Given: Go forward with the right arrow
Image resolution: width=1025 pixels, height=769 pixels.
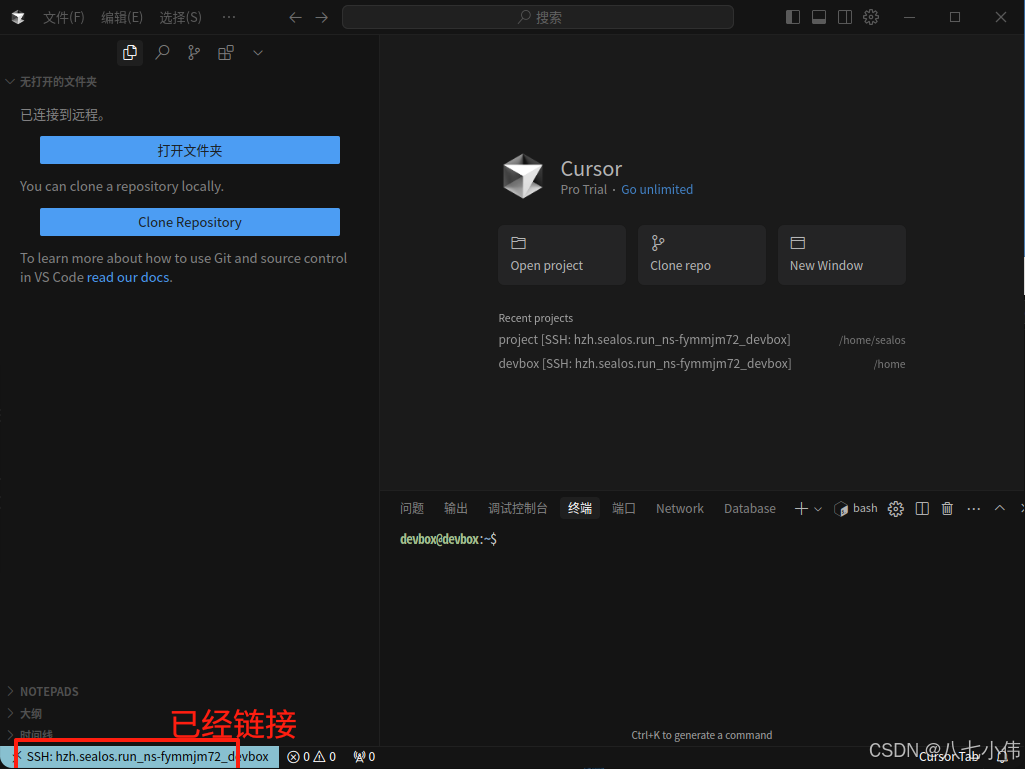Looking at the screenshot, I should point(322,18).
